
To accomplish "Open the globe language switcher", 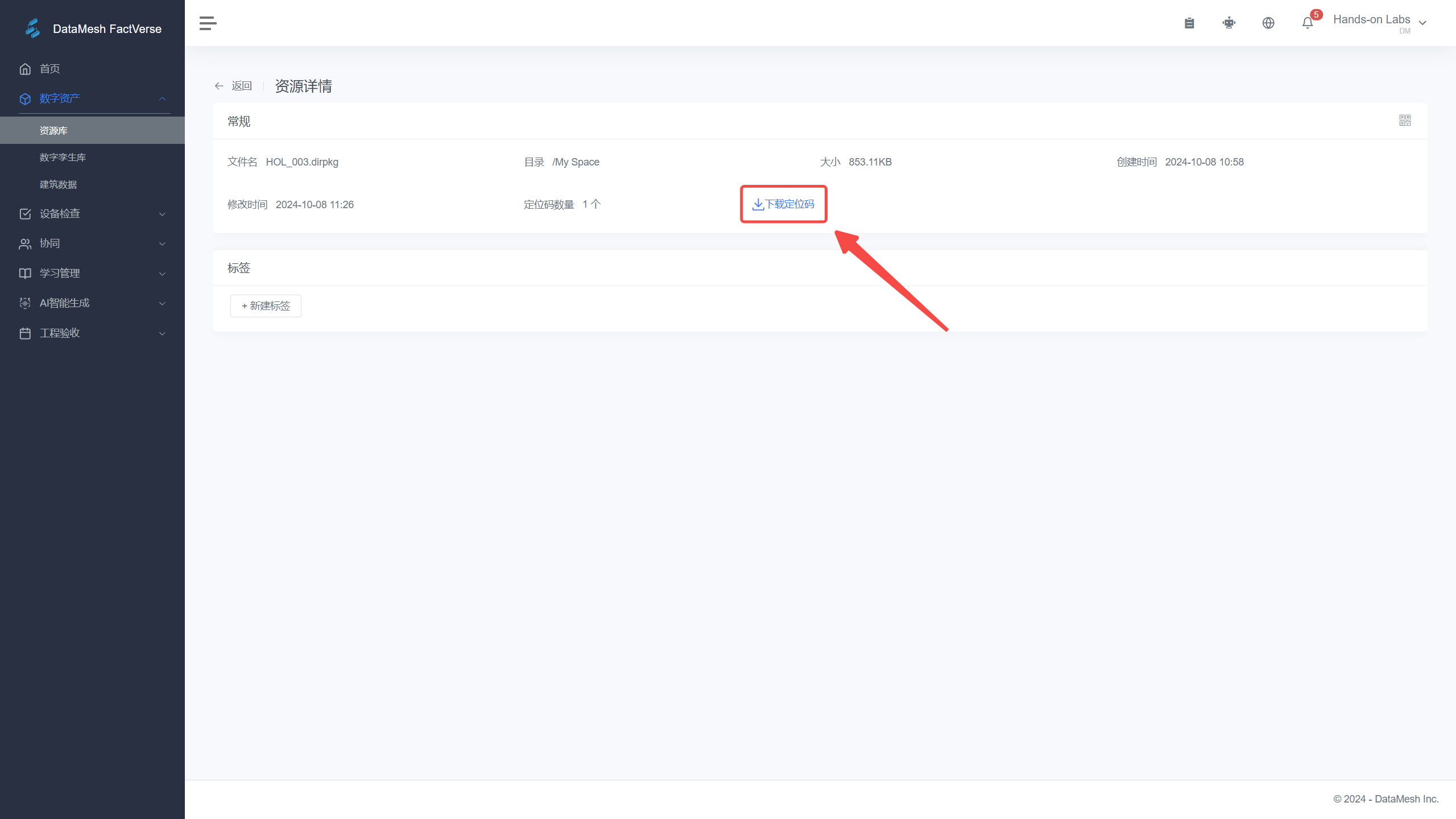I will click(x=1268, y=23).
